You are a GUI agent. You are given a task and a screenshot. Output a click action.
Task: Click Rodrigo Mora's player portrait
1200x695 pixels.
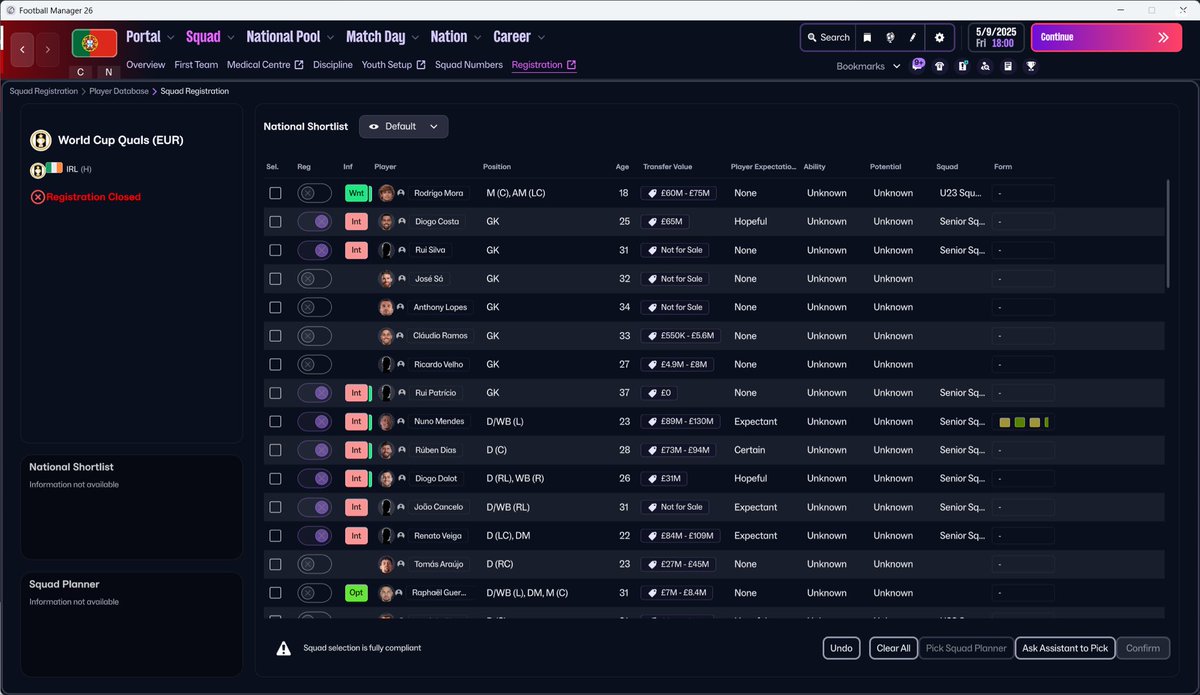pyautogui.click(x=386, y=193)
